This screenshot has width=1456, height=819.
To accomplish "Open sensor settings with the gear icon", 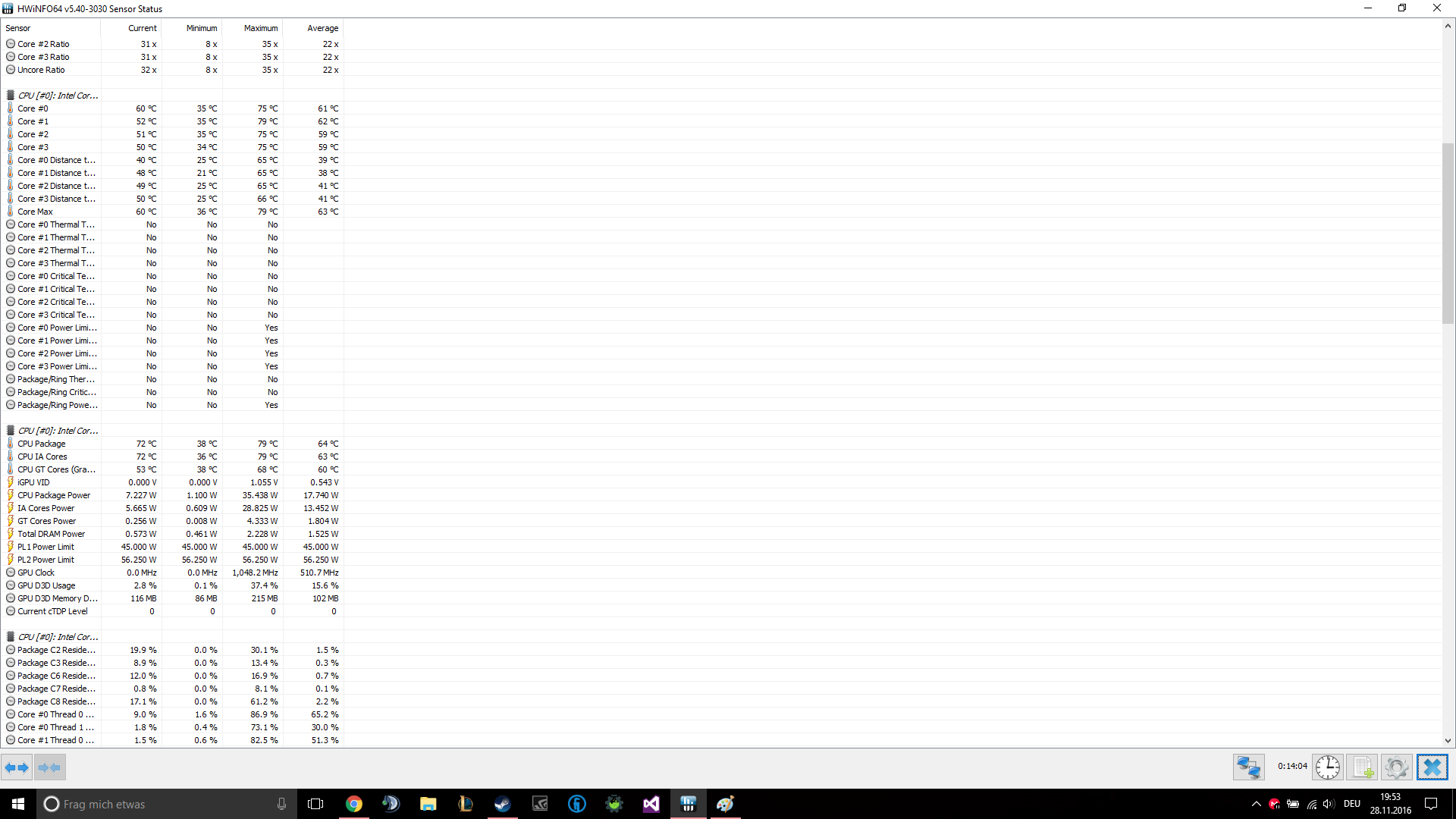I will point(1396,767).
